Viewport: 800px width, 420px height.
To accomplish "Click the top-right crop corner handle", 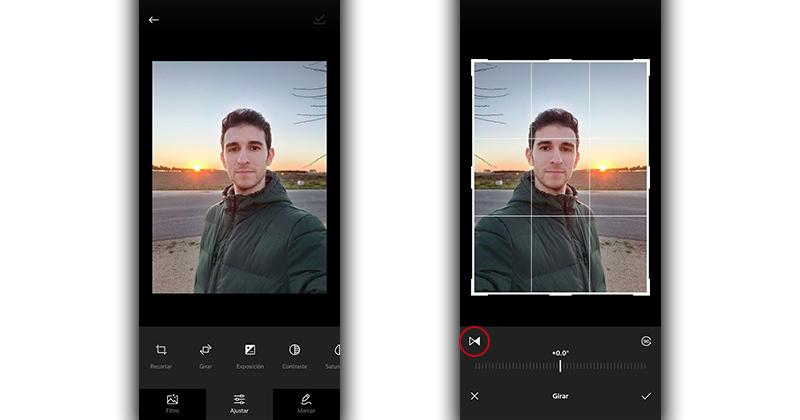I will (646, 63).
